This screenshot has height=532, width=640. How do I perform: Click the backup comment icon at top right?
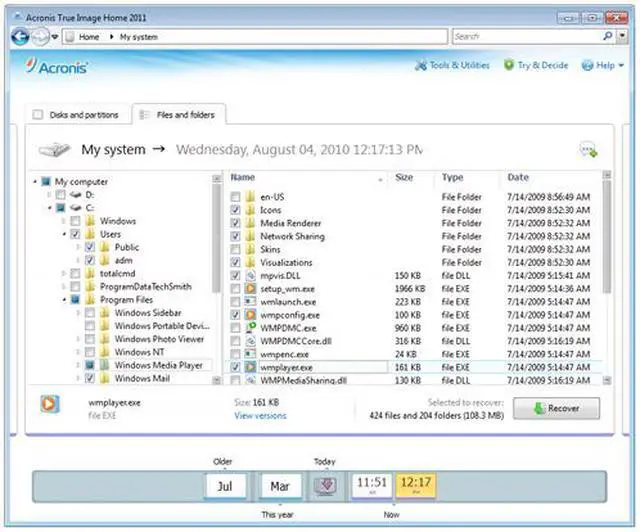click(588, 149)
